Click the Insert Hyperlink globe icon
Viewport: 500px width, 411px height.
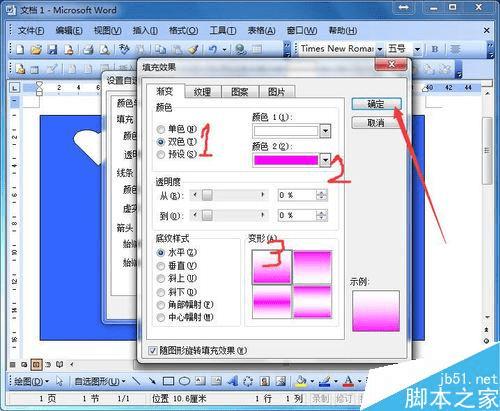click(240, 50)
